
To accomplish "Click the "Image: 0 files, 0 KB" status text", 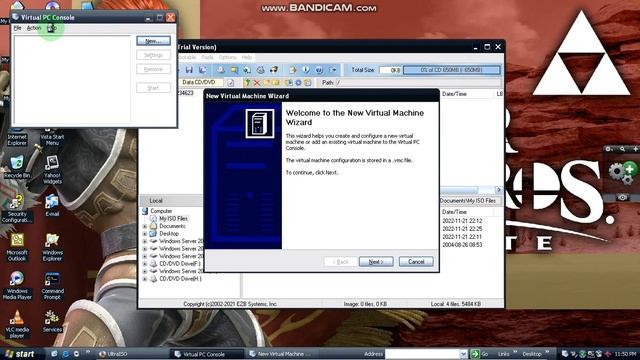I will (x=365, y=304).
